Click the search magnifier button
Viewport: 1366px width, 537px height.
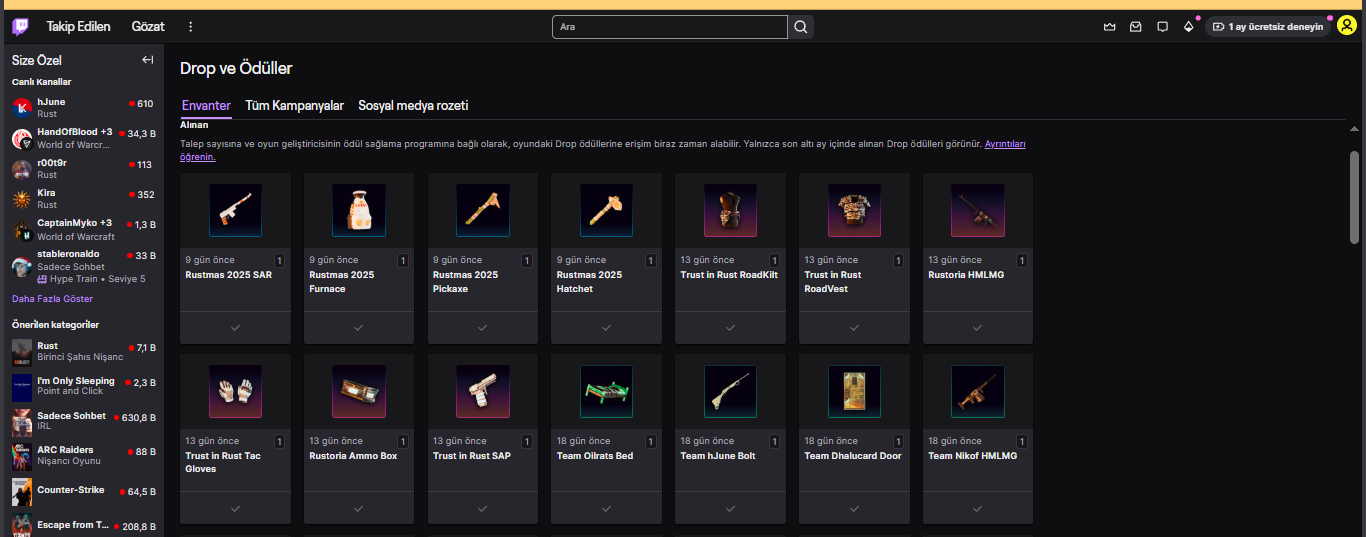pyautogui.click(x=801, y=27)
